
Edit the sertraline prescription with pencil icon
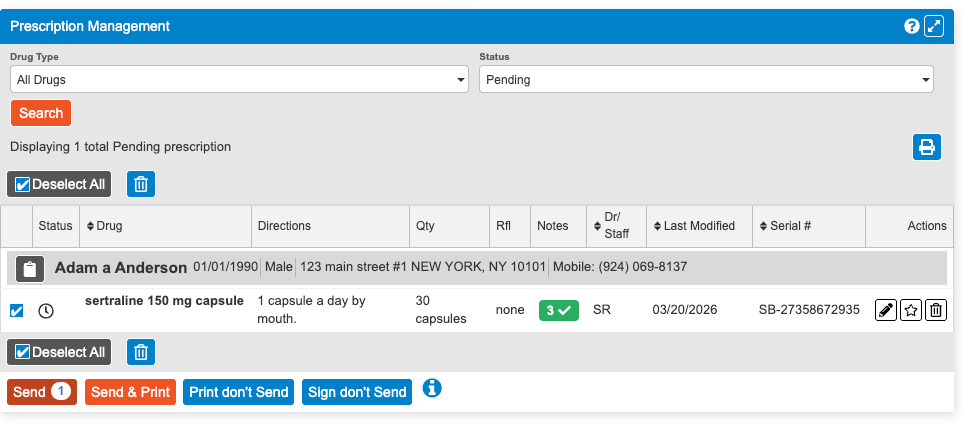pyautogui.click(x=885, y=310)
